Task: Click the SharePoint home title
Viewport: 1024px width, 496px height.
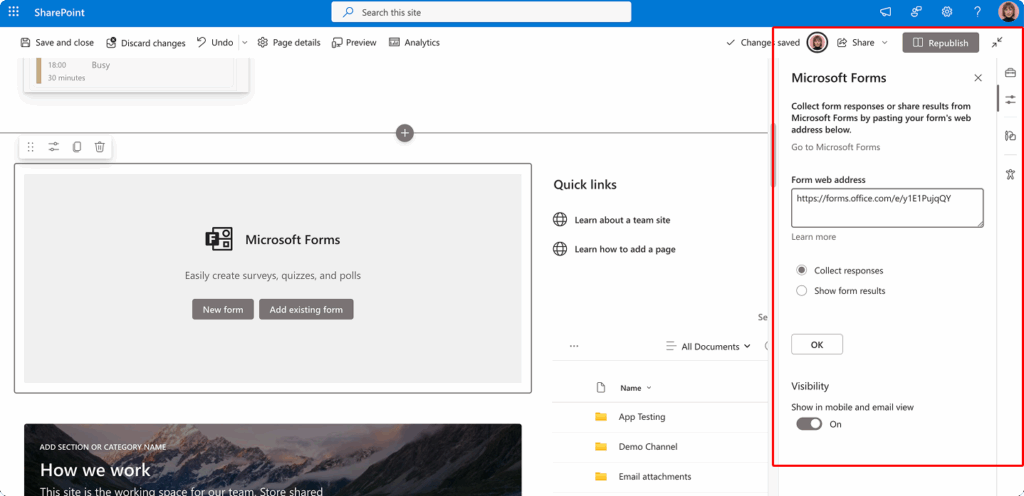Action: (59, 12)
